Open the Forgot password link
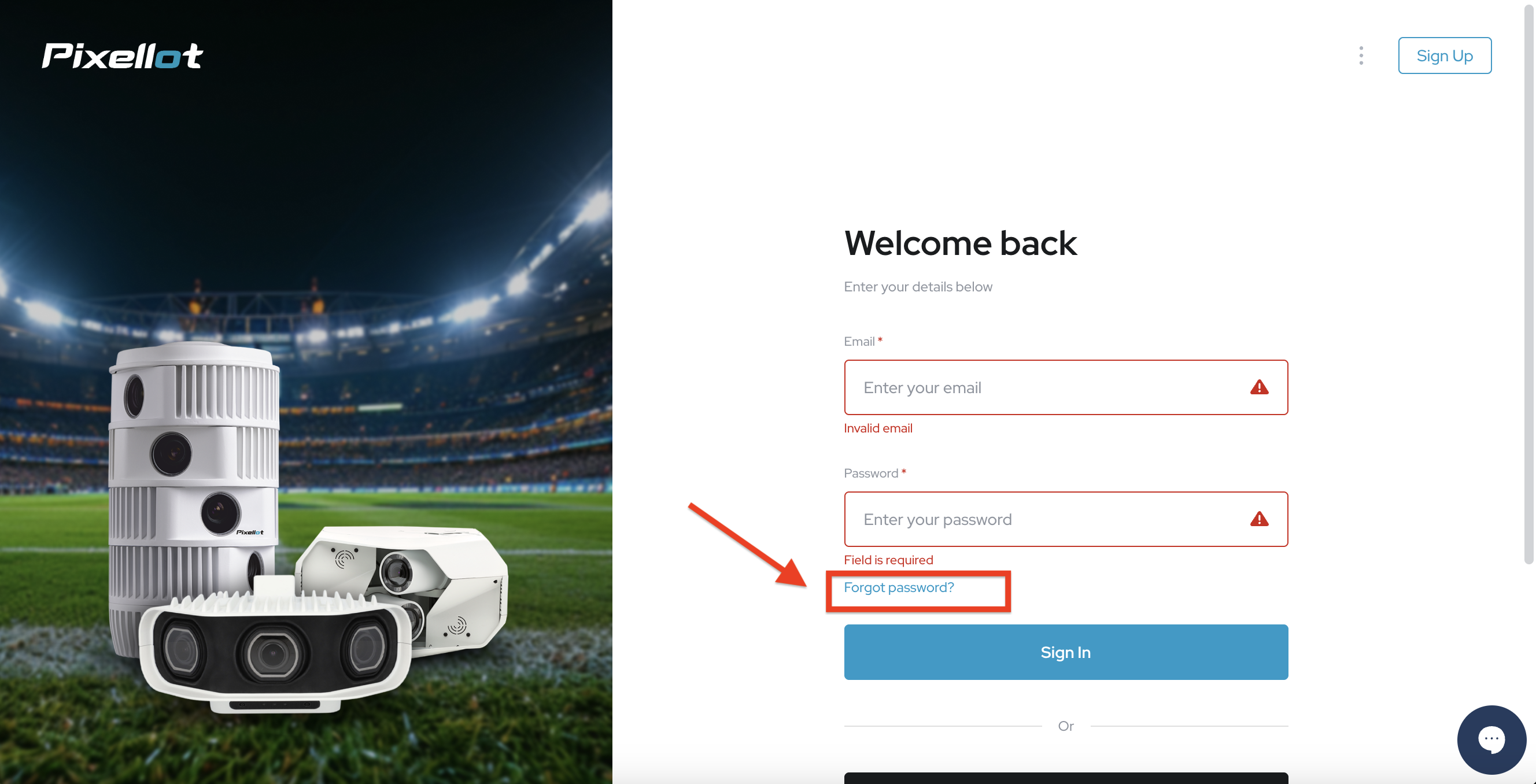Image resolution: width=1536 pixels, height=784 pixels. (x=899, y=587)
